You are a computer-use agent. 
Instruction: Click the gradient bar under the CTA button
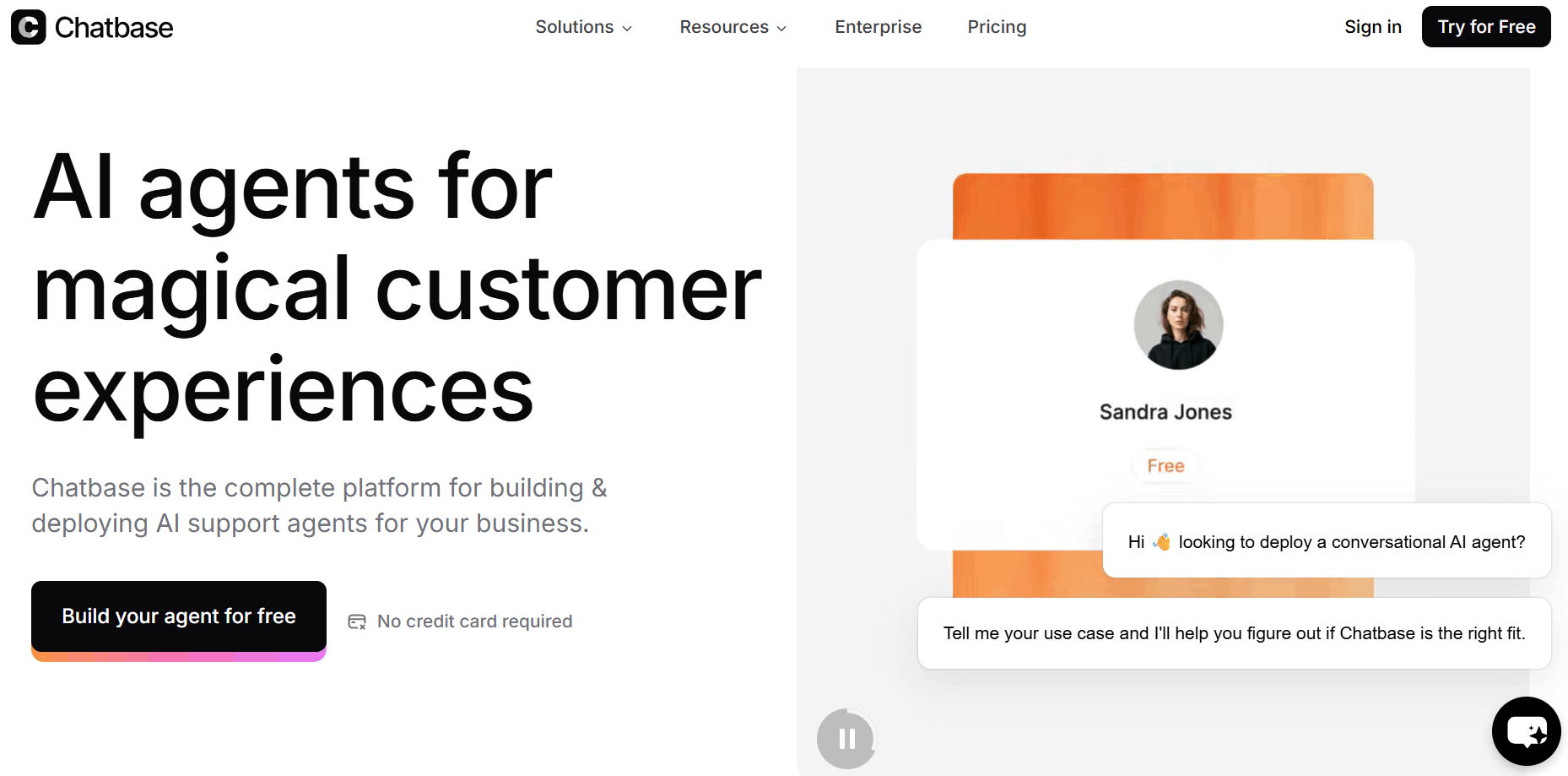(178, 656)
